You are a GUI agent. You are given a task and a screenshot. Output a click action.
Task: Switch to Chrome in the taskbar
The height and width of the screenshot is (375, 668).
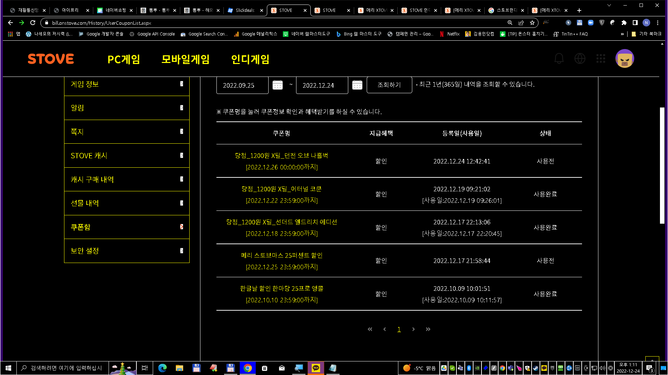coord(248,368)
